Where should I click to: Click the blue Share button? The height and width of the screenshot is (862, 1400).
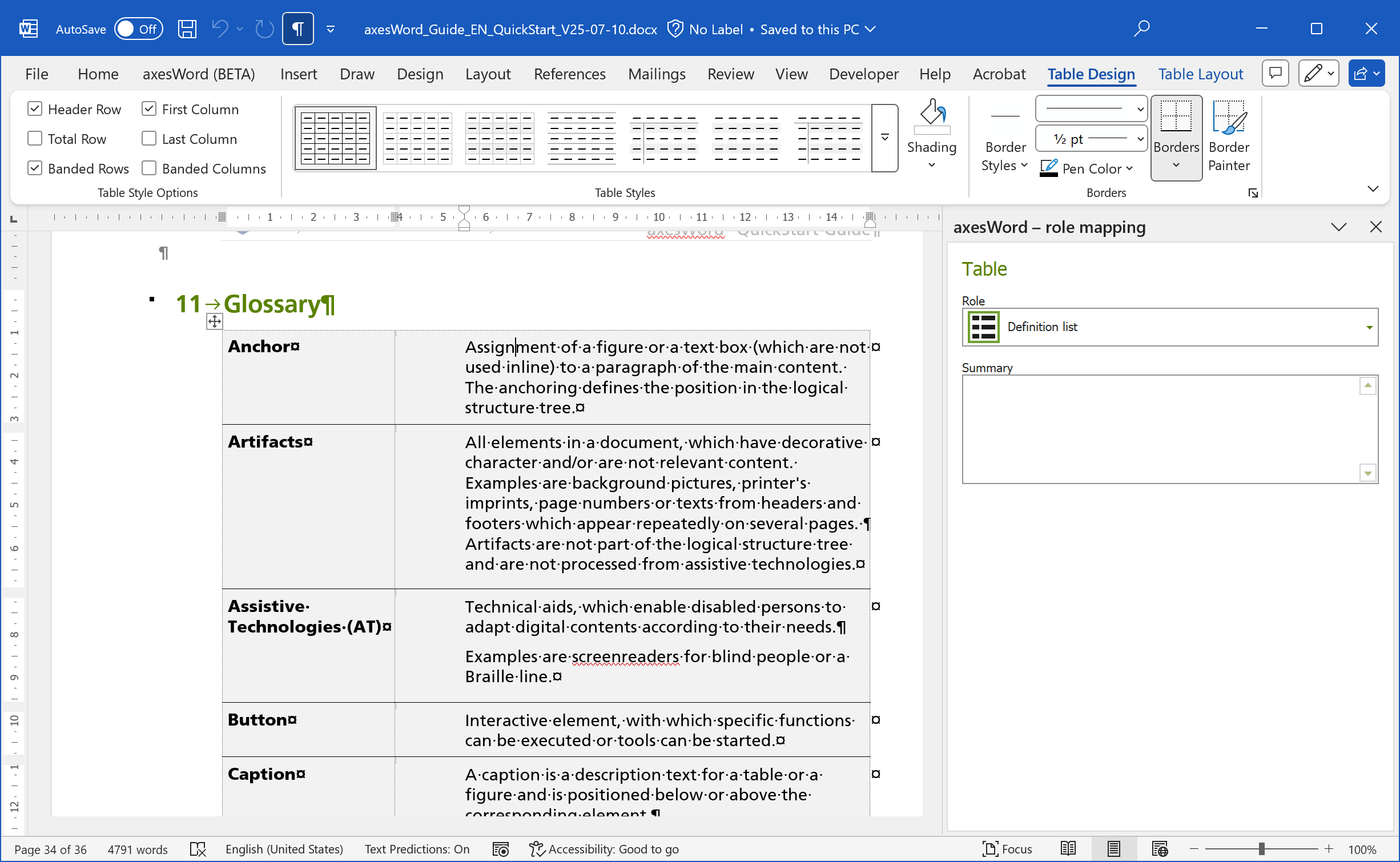[1366, 73]
